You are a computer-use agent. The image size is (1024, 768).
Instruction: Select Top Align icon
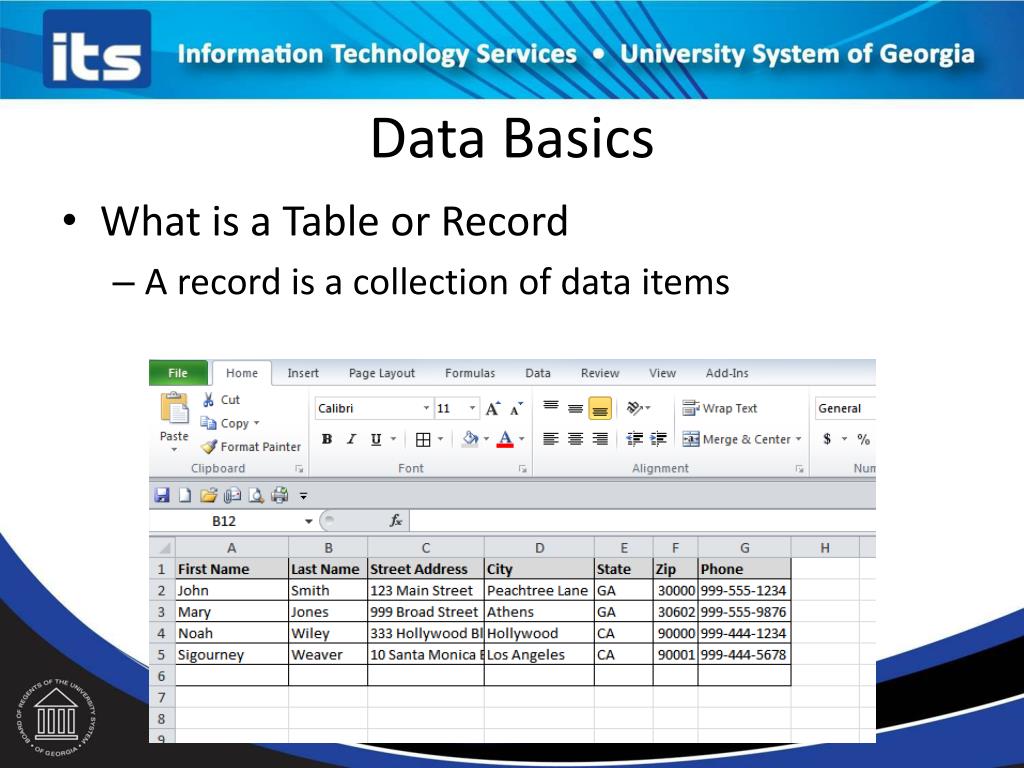[x=551, y=408]
